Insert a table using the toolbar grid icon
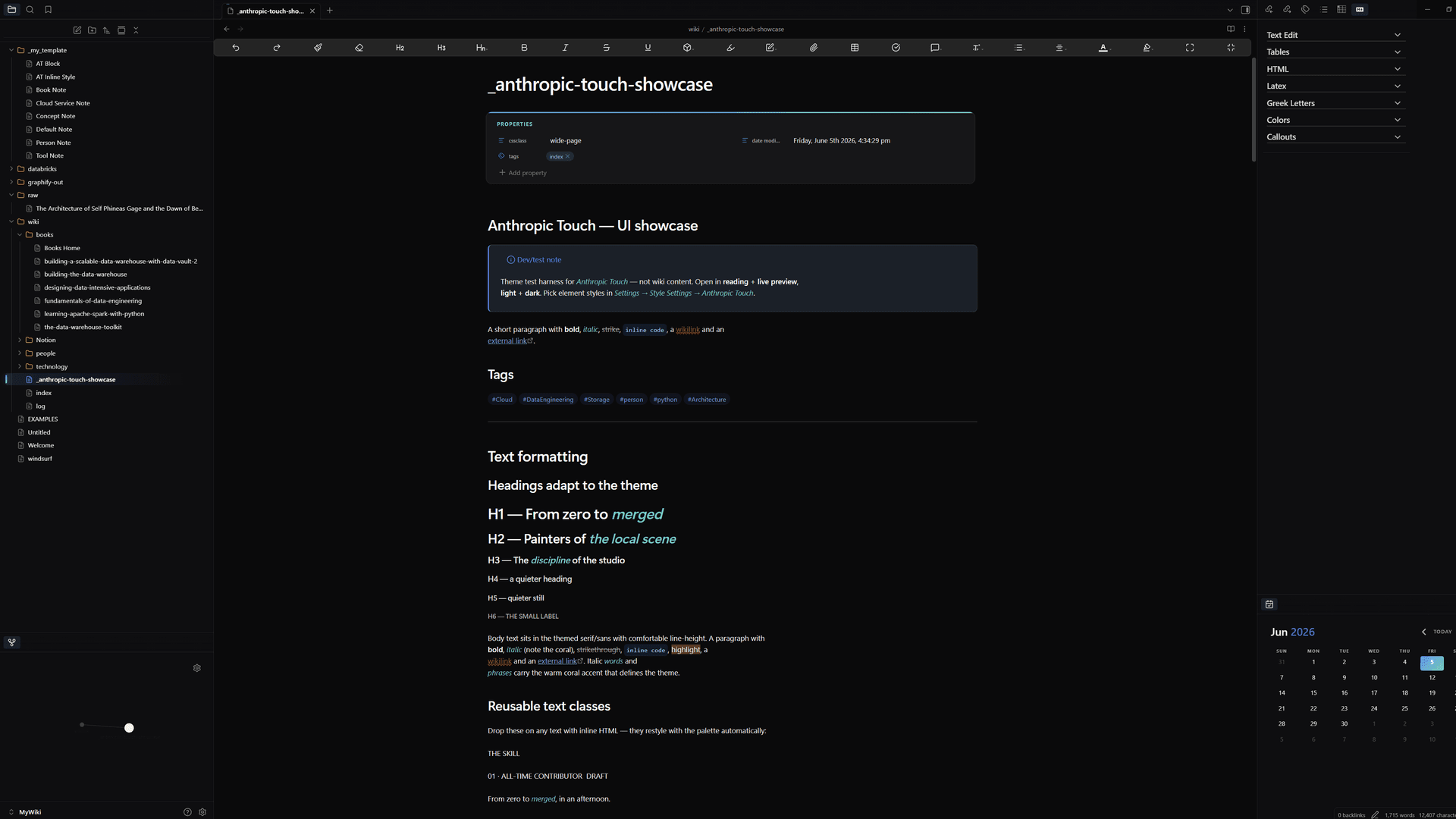This screenshot has height=819, width=1456. pos(855,48)
